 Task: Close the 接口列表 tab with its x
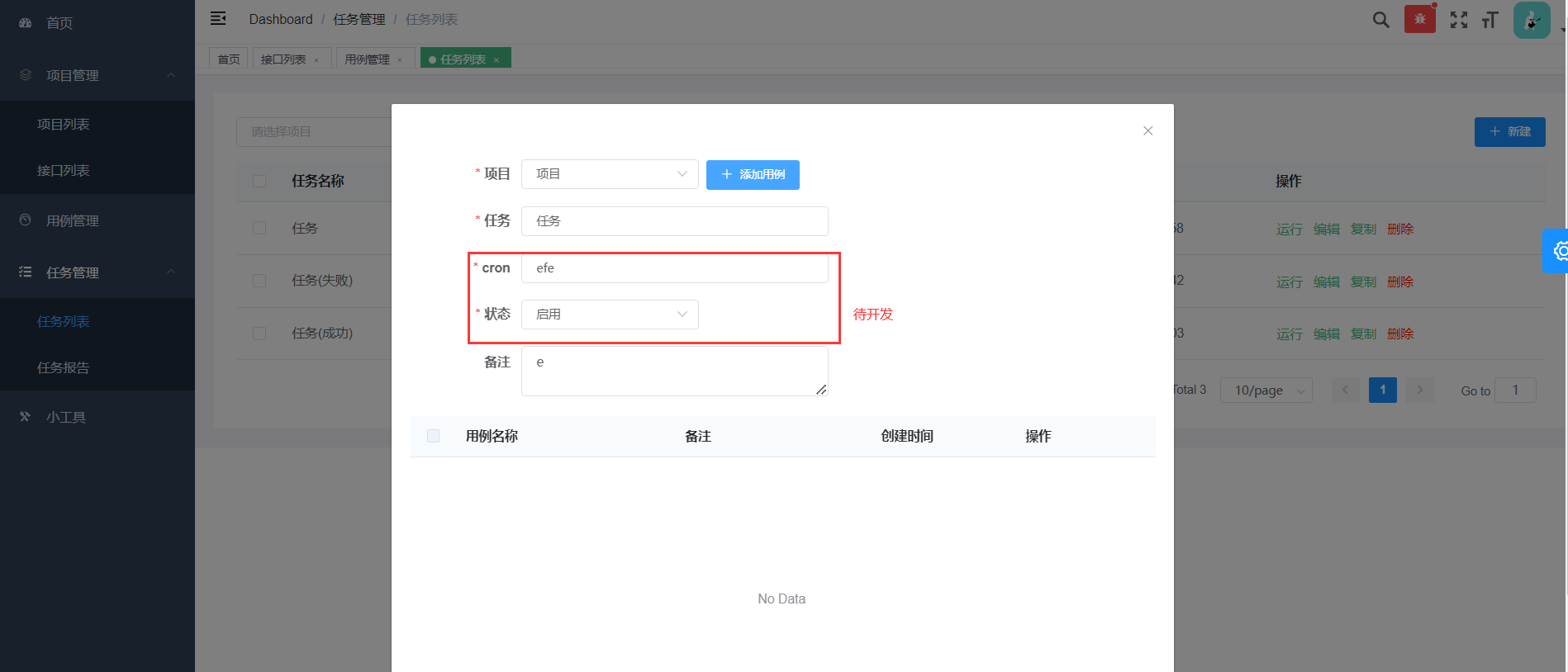[316, 60]
